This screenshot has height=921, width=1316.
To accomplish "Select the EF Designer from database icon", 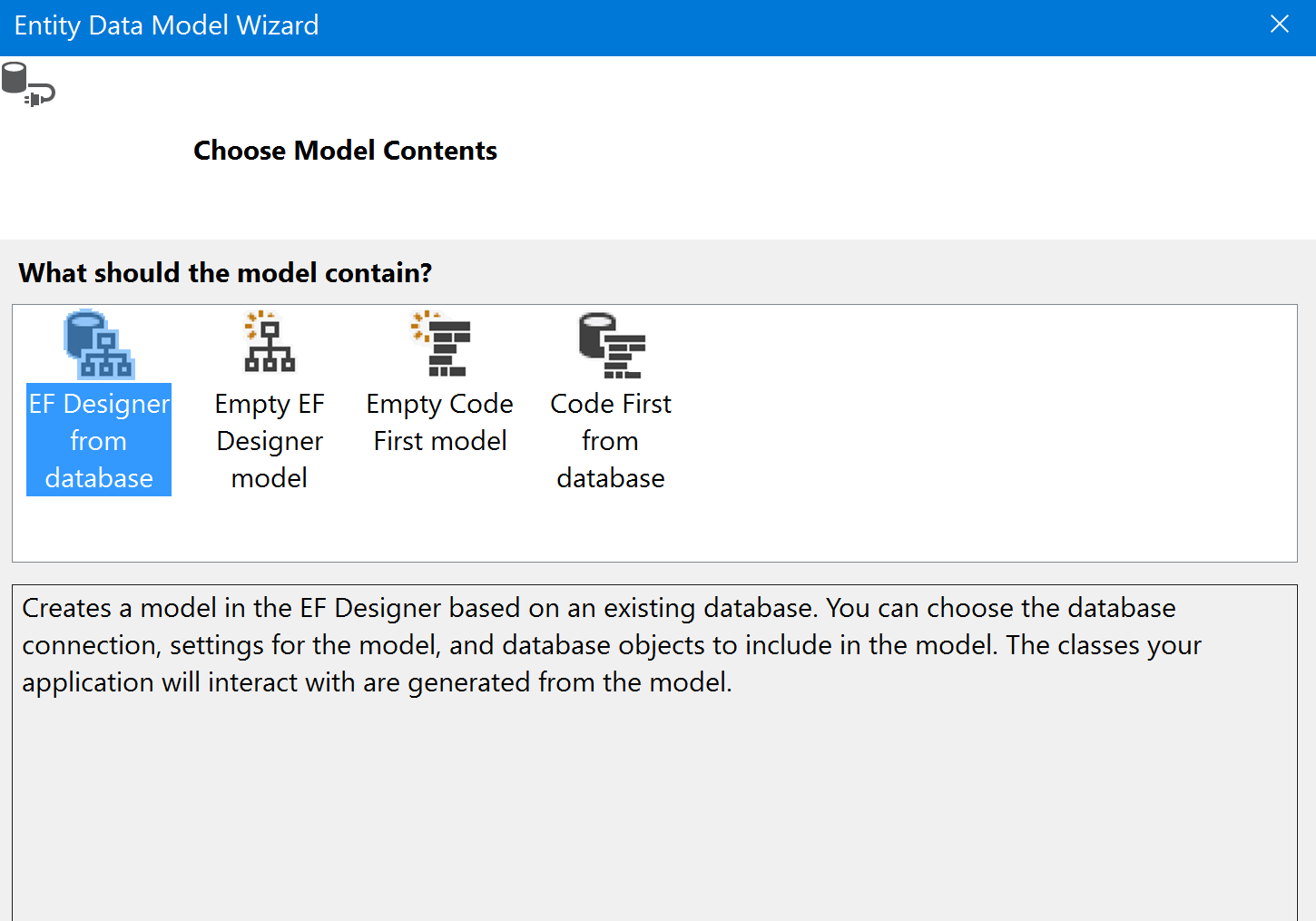I will click(99, 345).
